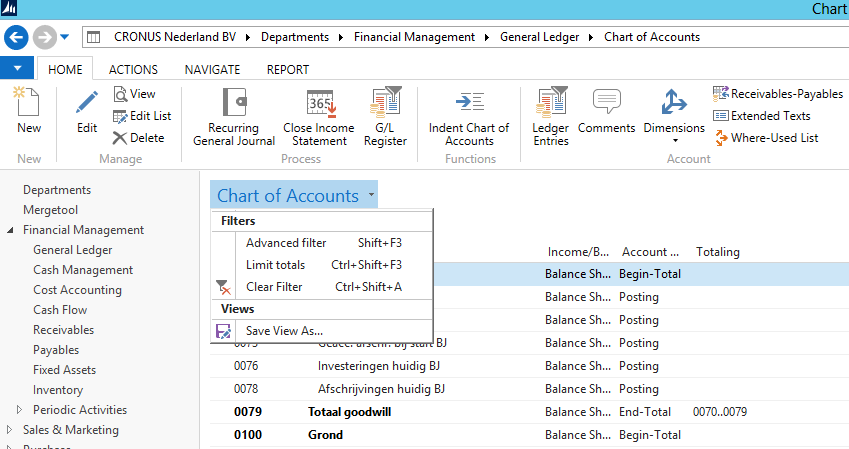Expand the Periodic Activities tree node
849x449 pixels.
(x=19, y=410)
